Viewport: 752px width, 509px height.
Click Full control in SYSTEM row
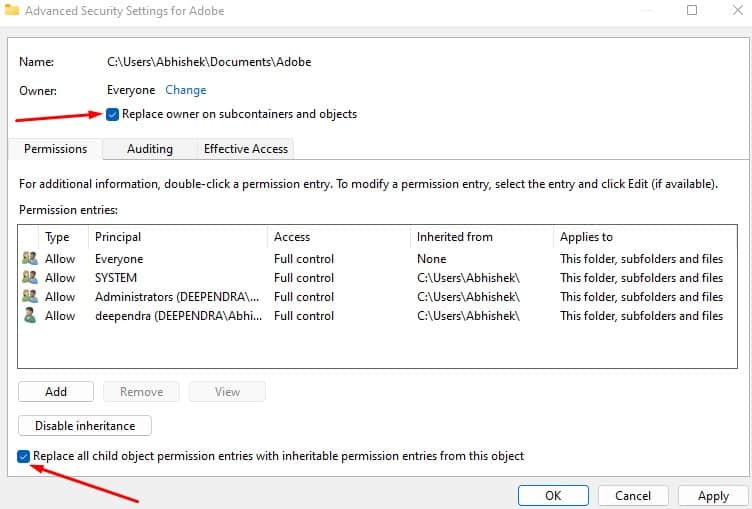[x=304, y=278]
